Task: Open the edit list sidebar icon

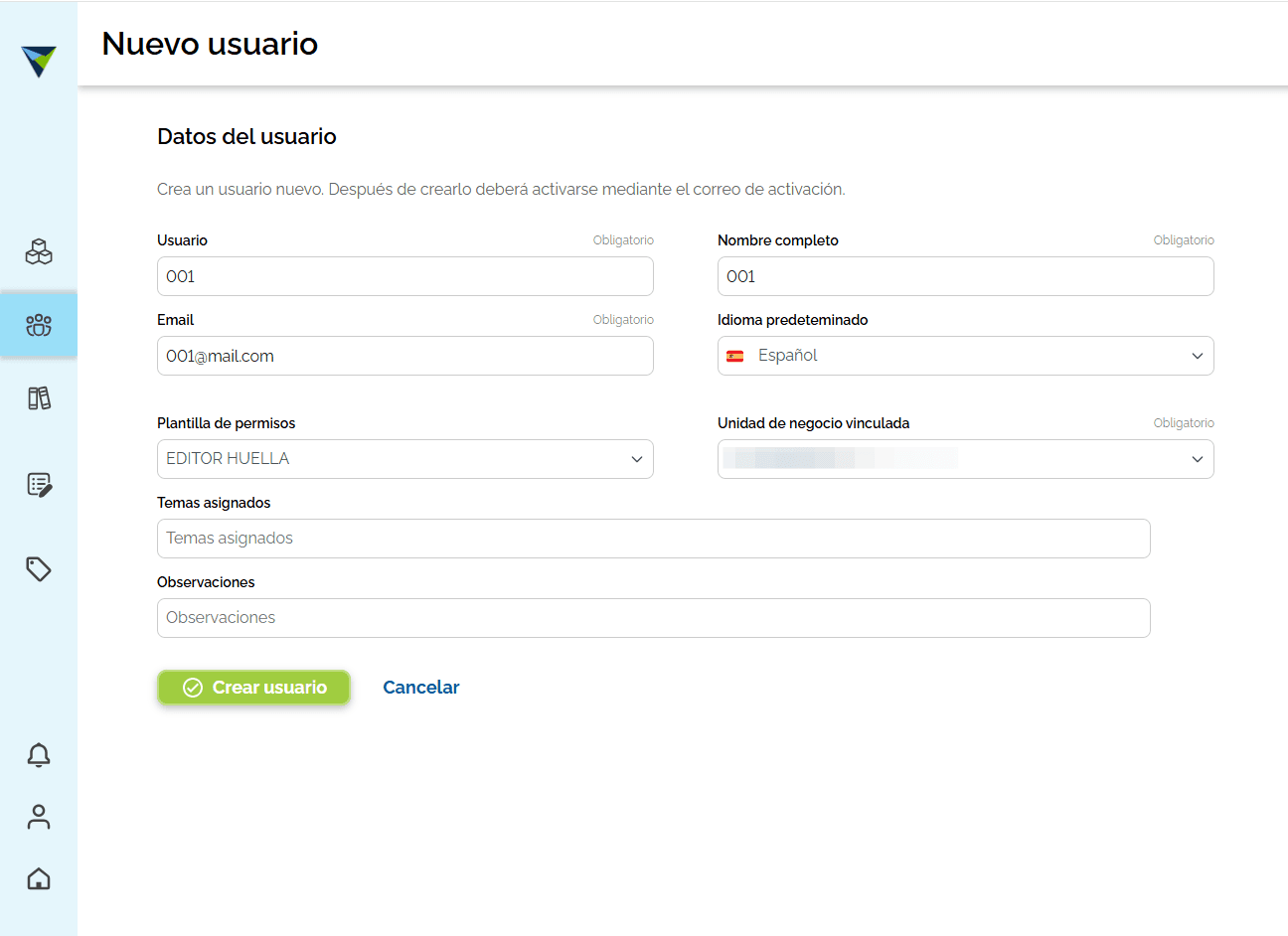Action: click(39, 485)
